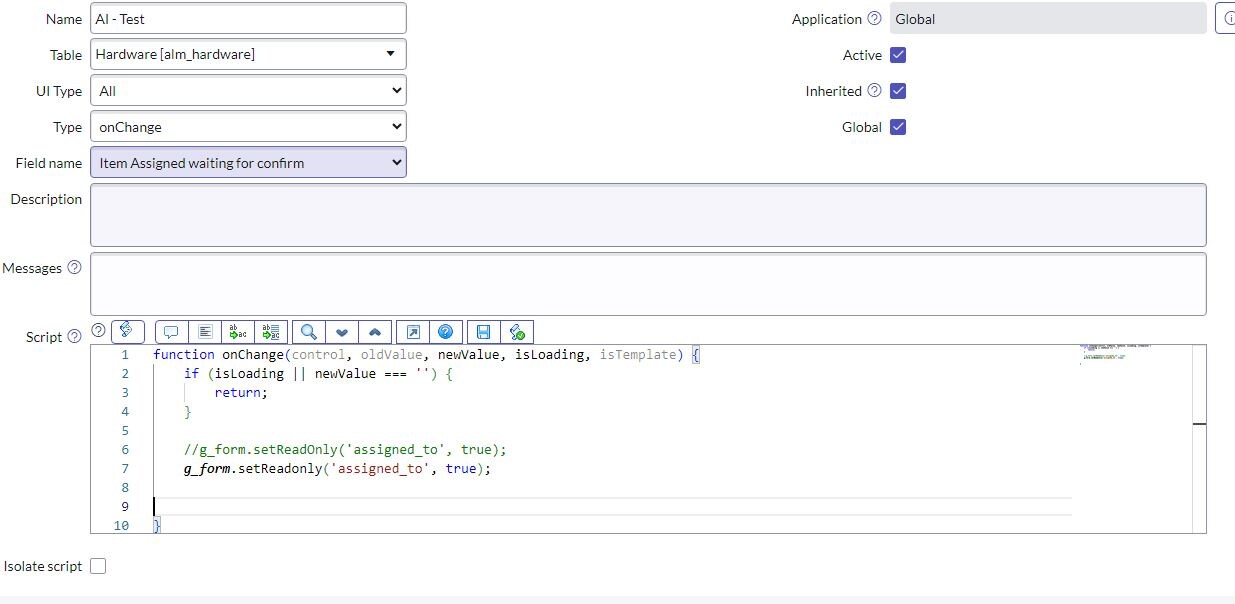Image resolution: width=1235 pixels, height=604 pixels.
Task: Click the Isolate script label
Action: point(43,566)
